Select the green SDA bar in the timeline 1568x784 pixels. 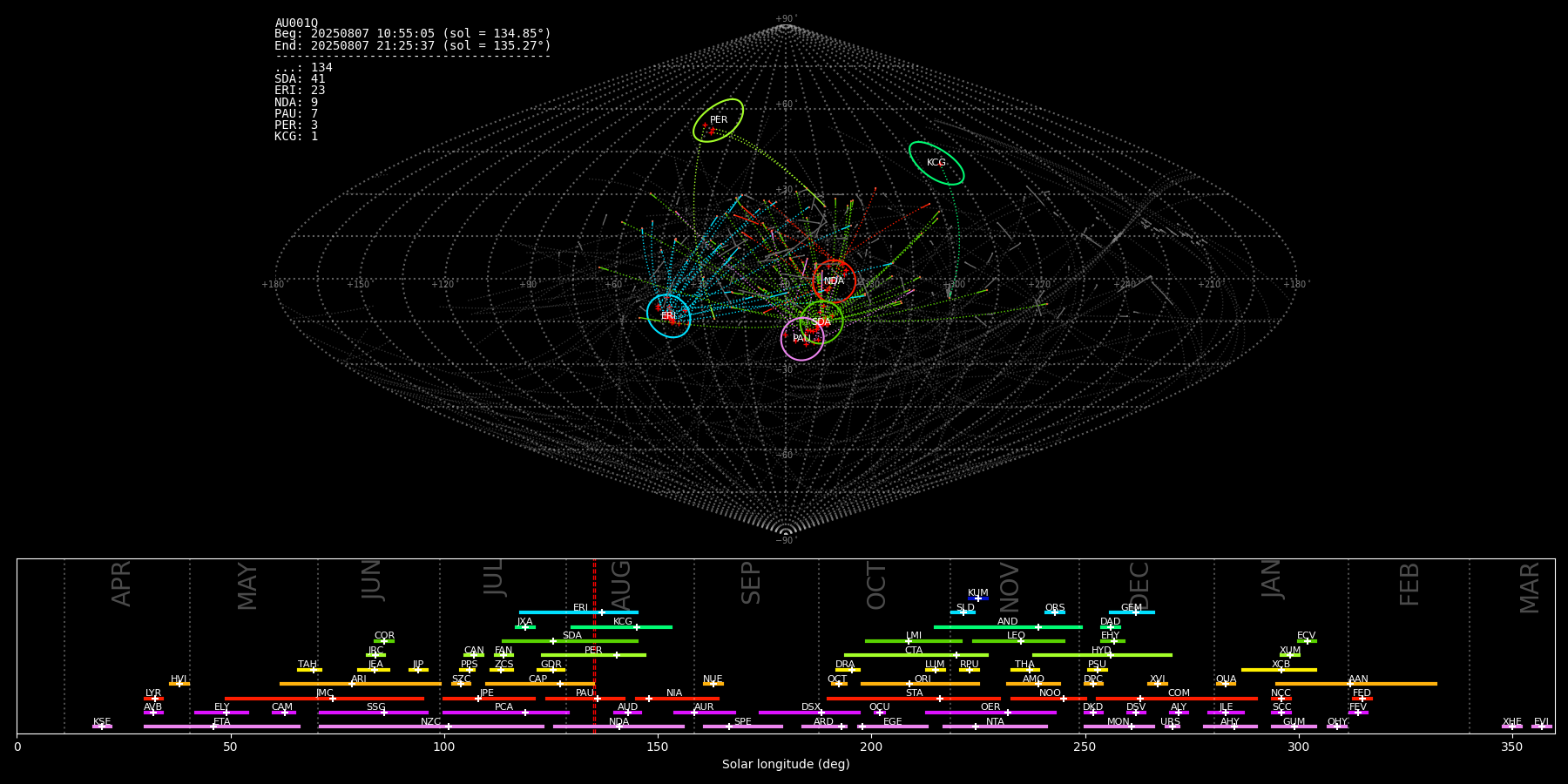570,640
